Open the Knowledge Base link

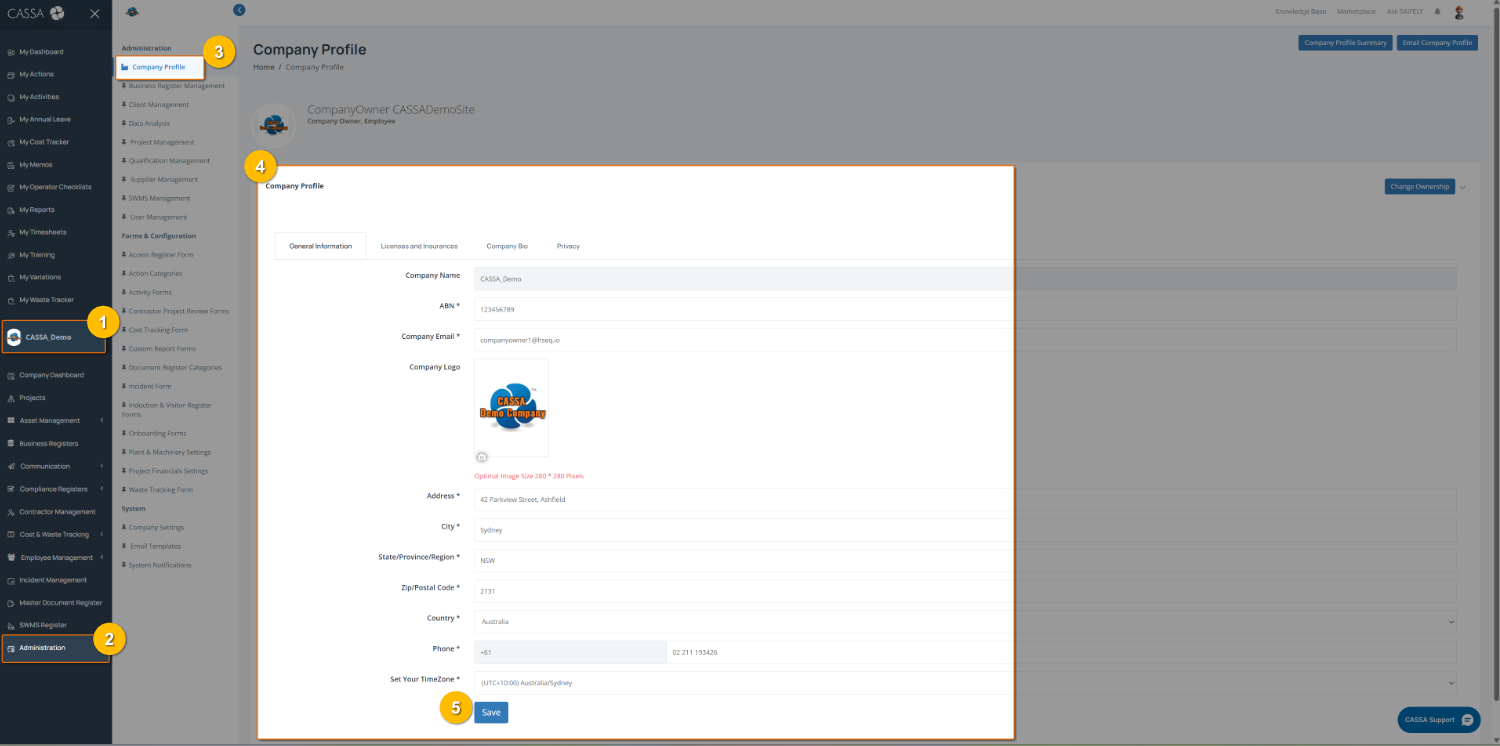pos(1300,12)
